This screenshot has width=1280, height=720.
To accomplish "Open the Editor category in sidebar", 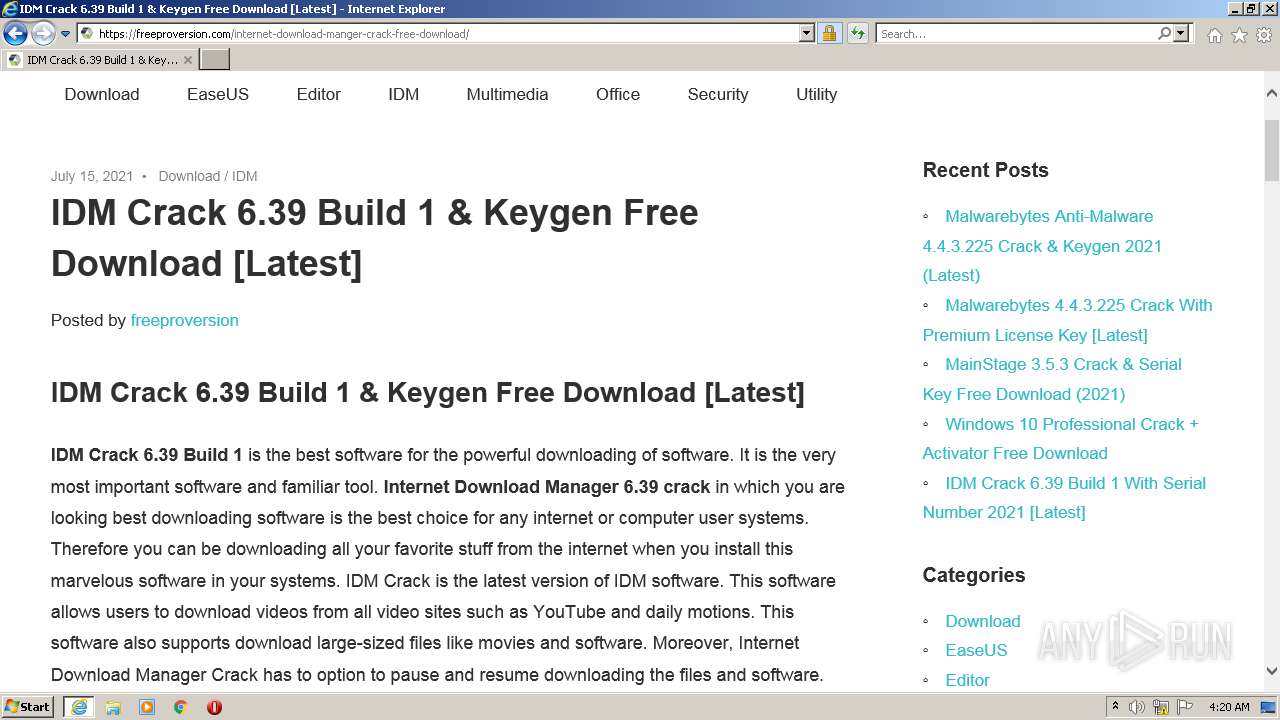I will (x=967, y=680).
